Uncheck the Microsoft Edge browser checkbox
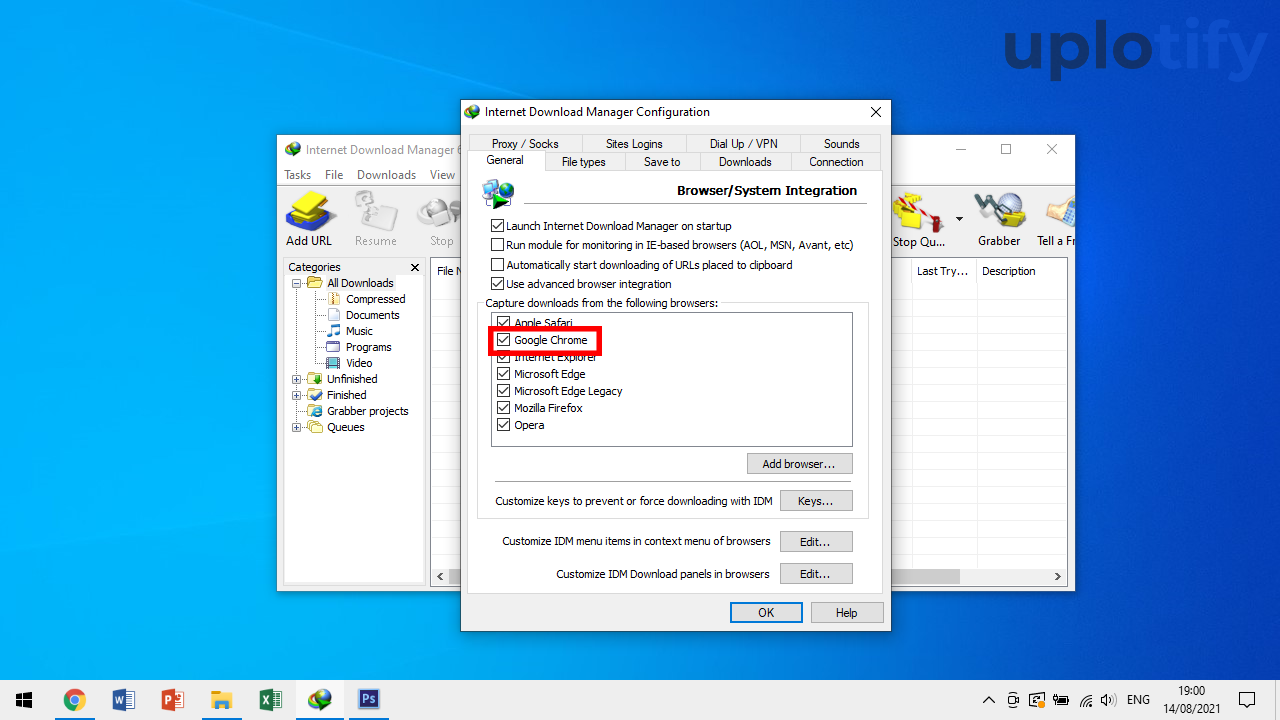This screenshot has height=720, width=1280. coord(504,374)
